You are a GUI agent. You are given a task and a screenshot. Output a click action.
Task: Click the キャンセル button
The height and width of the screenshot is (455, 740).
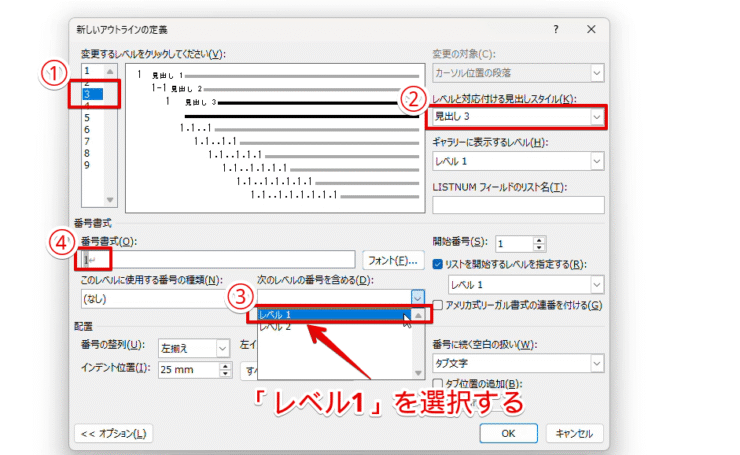pos(574,433)
